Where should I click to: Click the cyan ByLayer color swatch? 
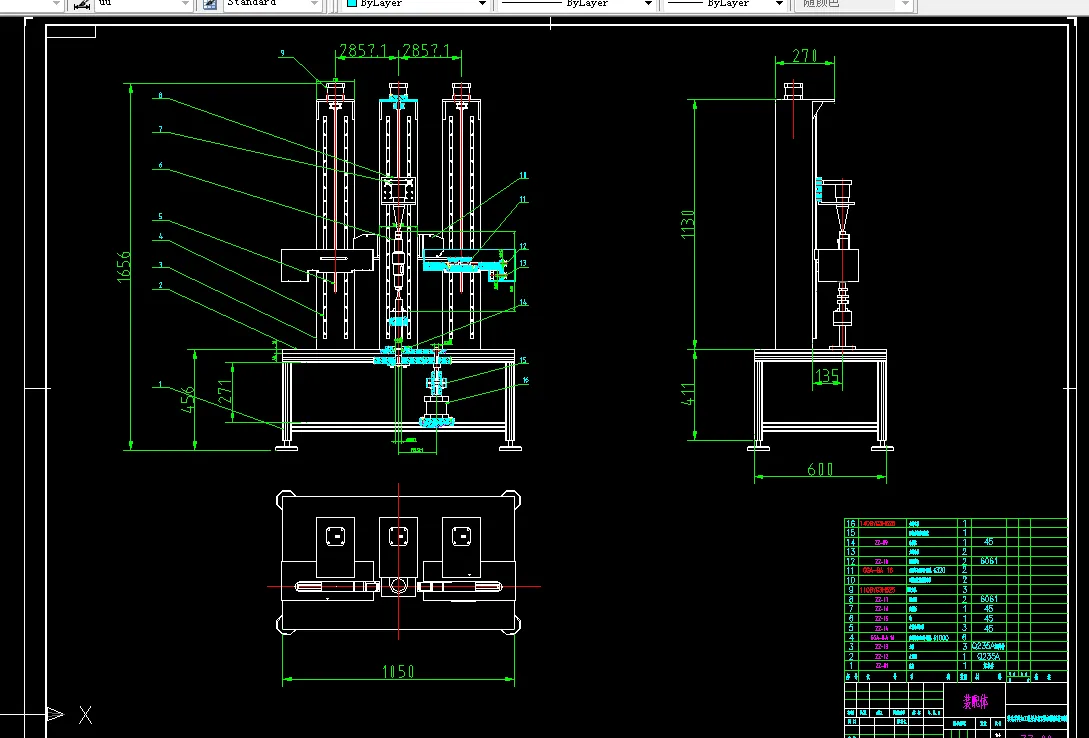[351, 3]
